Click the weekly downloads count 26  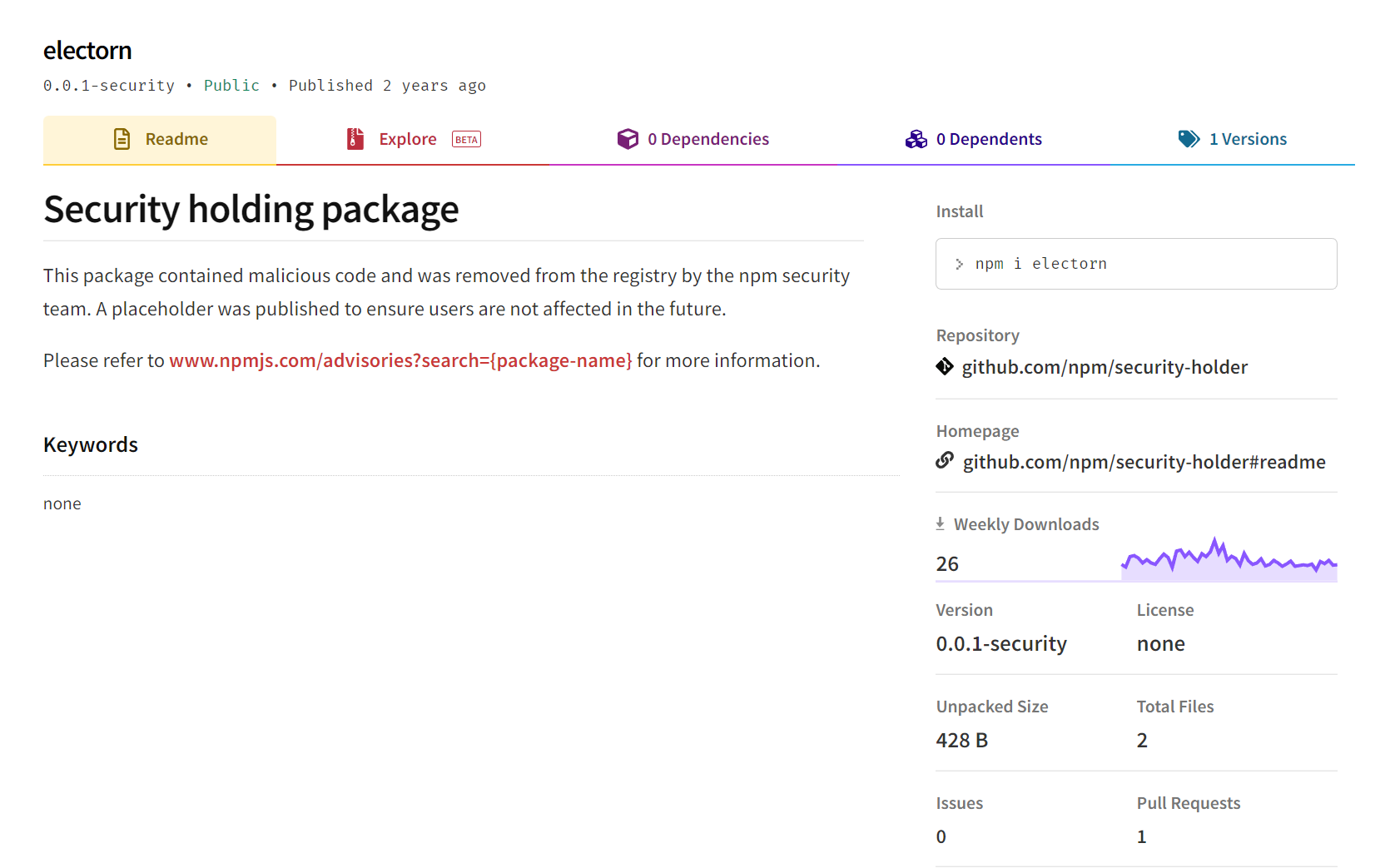(947, 563)
